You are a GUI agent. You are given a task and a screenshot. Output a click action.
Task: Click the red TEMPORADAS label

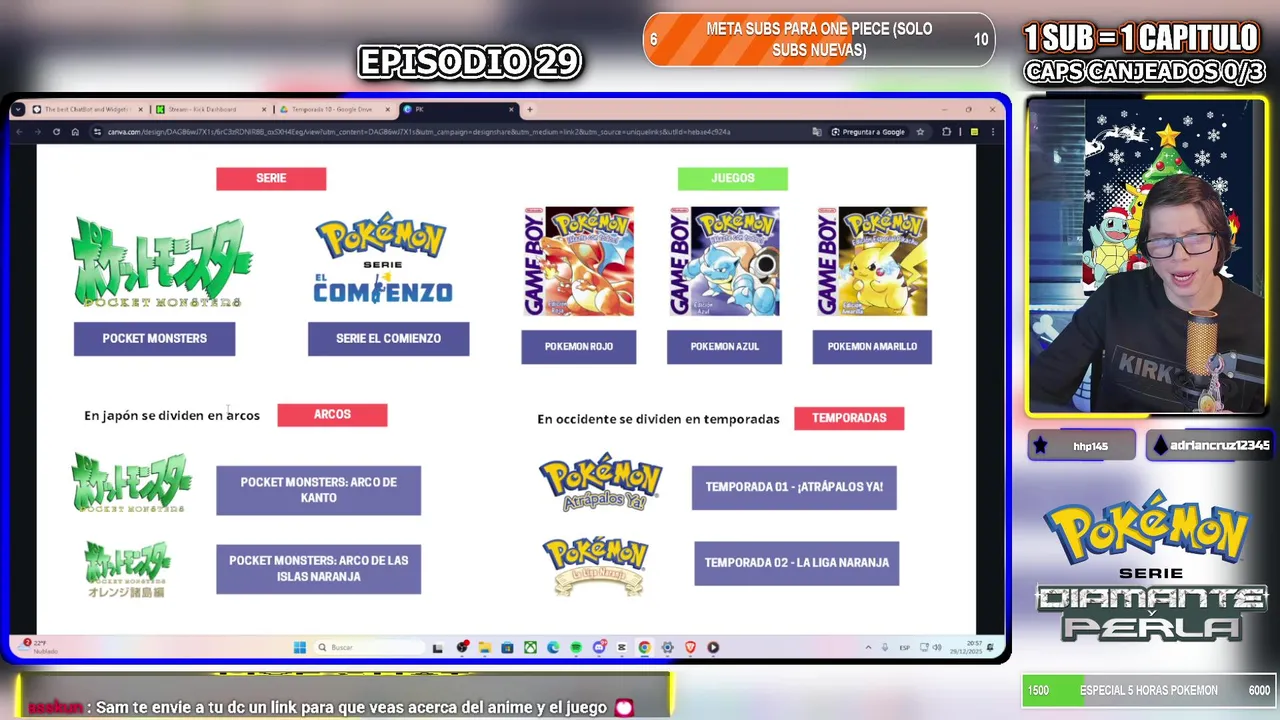click(x=849, y=418)
